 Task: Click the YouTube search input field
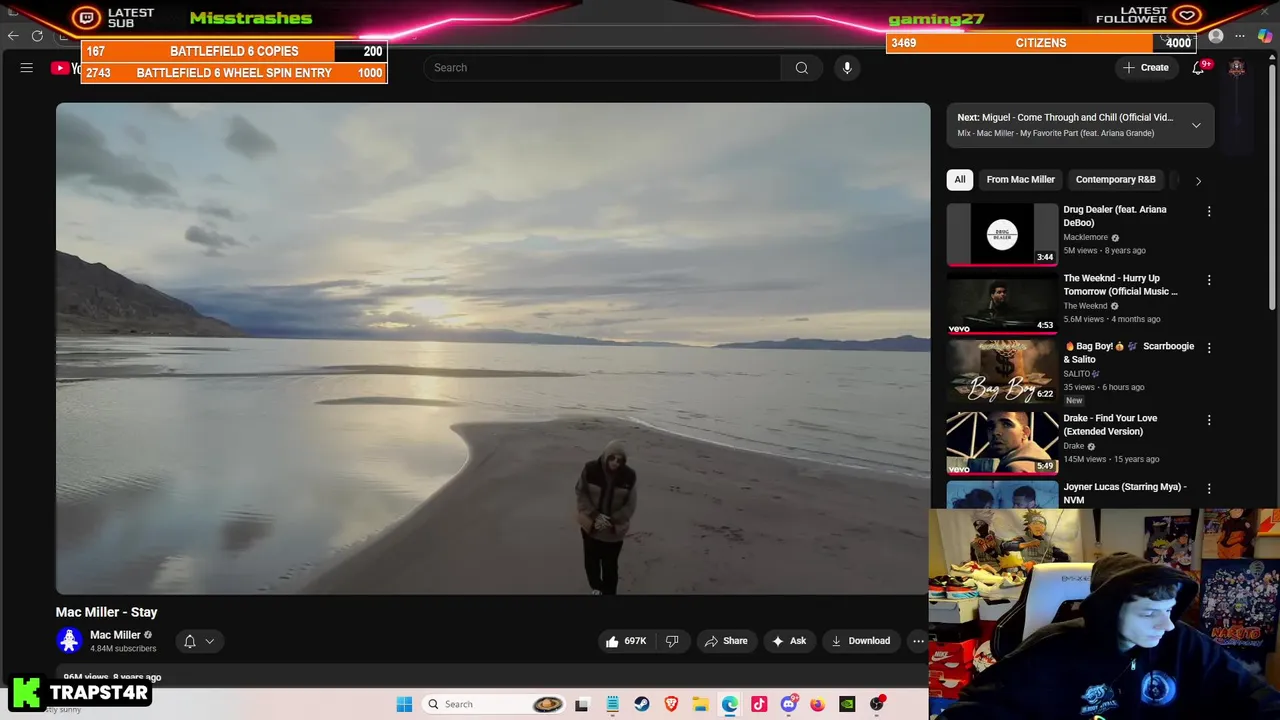[602, 68]
